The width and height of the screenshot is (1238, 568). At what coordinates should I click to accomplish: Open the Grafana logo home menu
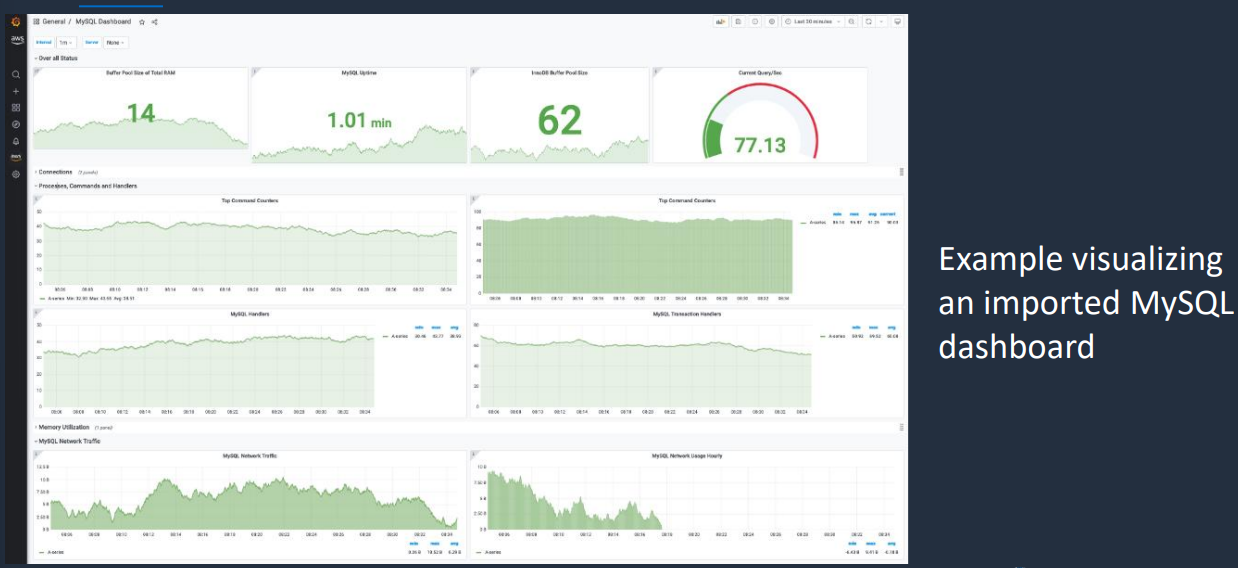coord(16,21)
